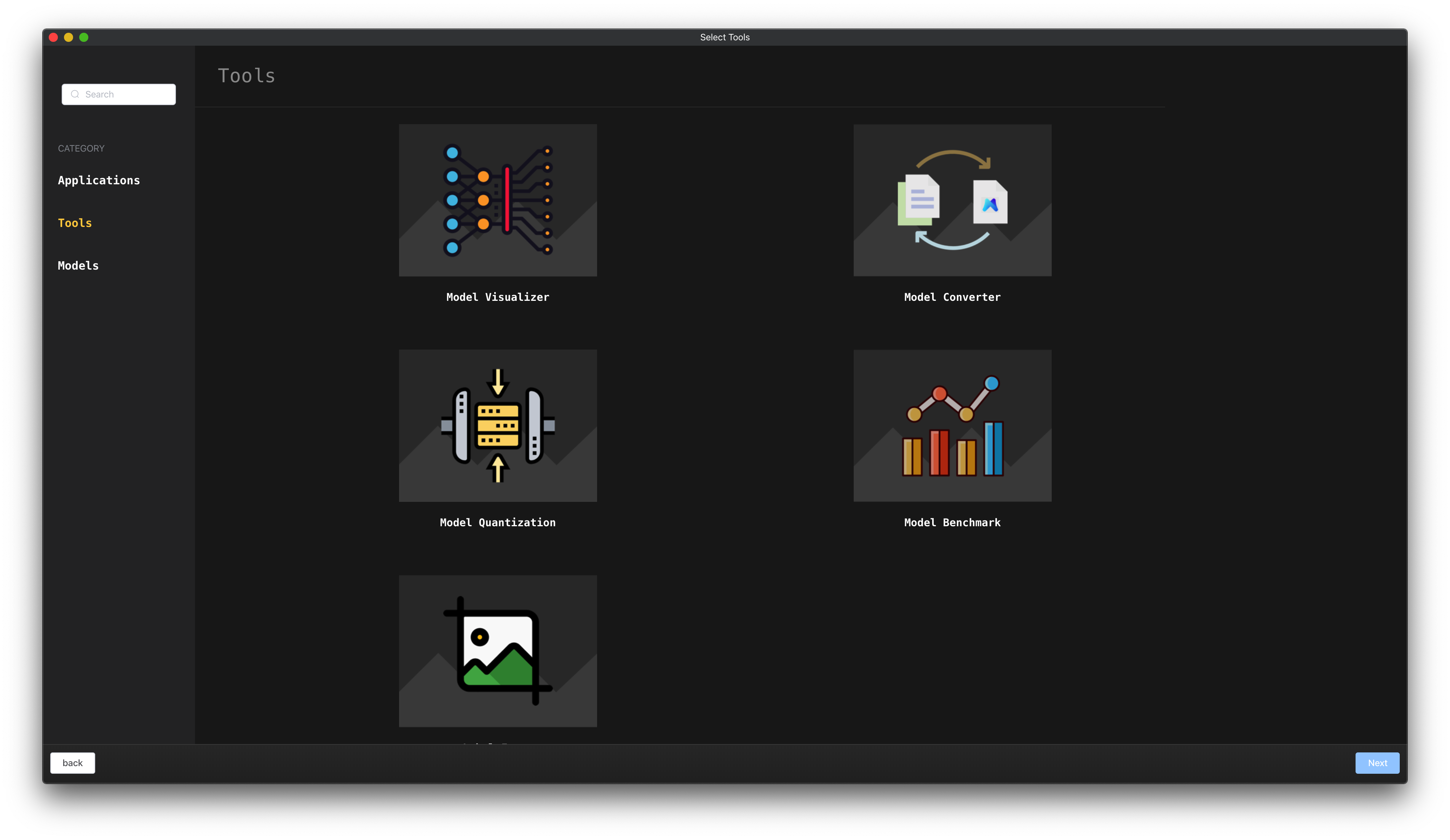
Task: Open the Model Visualizer neural network icon
Action: tap(498, 200)
